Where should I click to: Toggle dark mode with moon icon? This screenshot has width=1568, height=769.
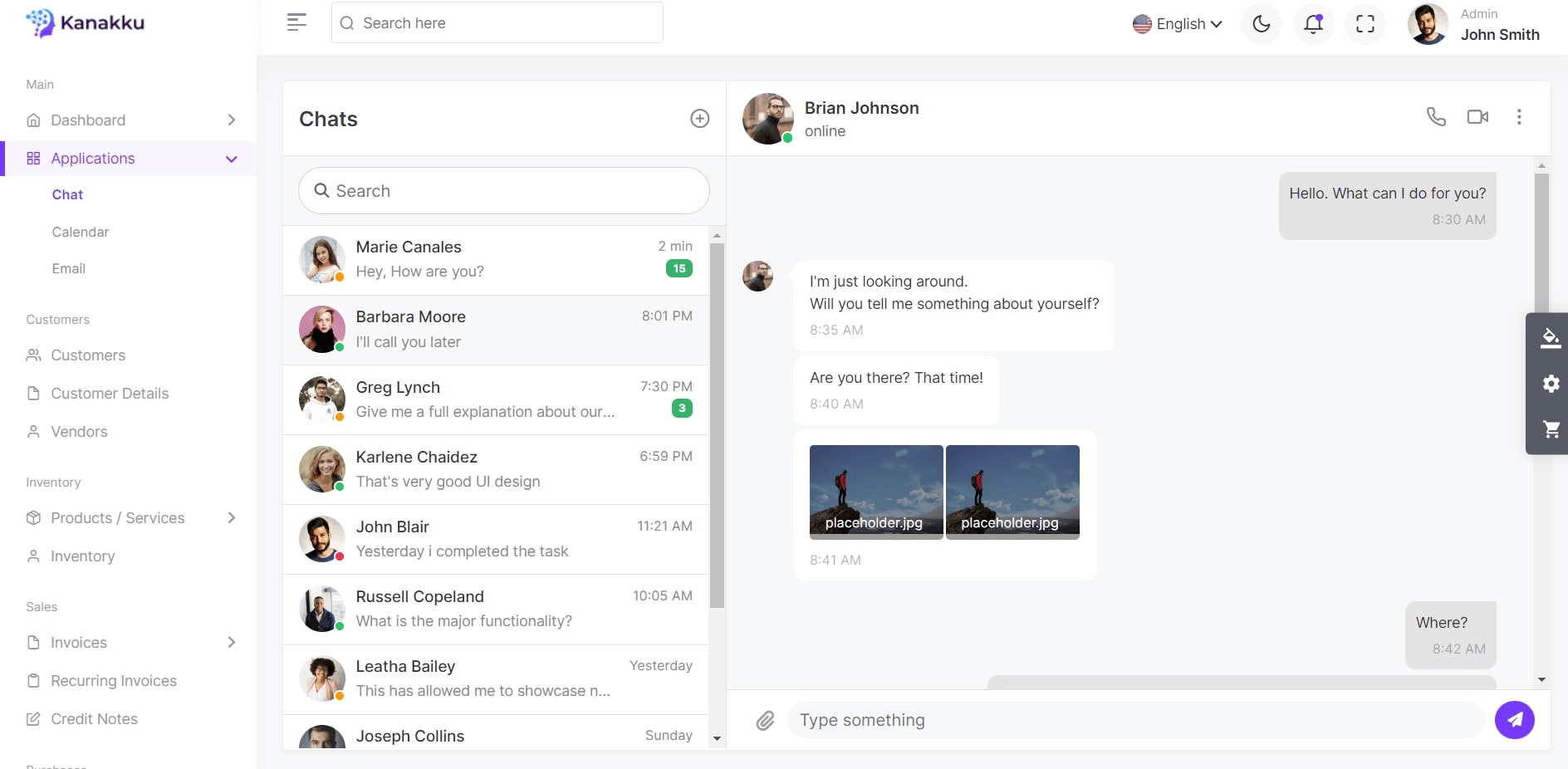(1261, 24)
